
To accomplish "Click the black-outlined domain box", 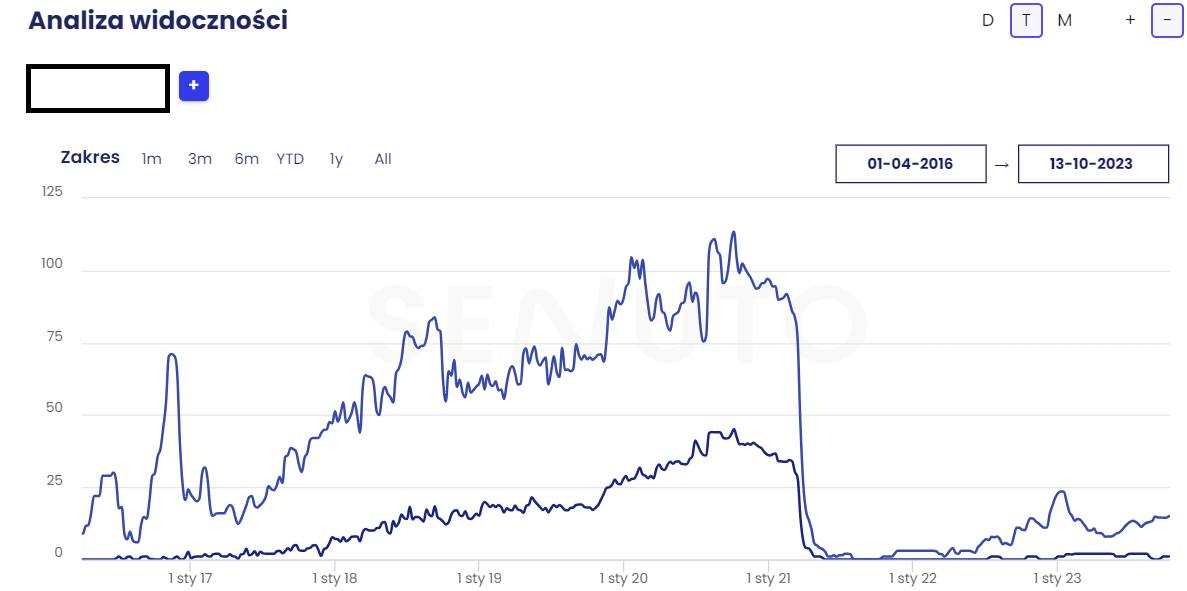I will point(98,89).
